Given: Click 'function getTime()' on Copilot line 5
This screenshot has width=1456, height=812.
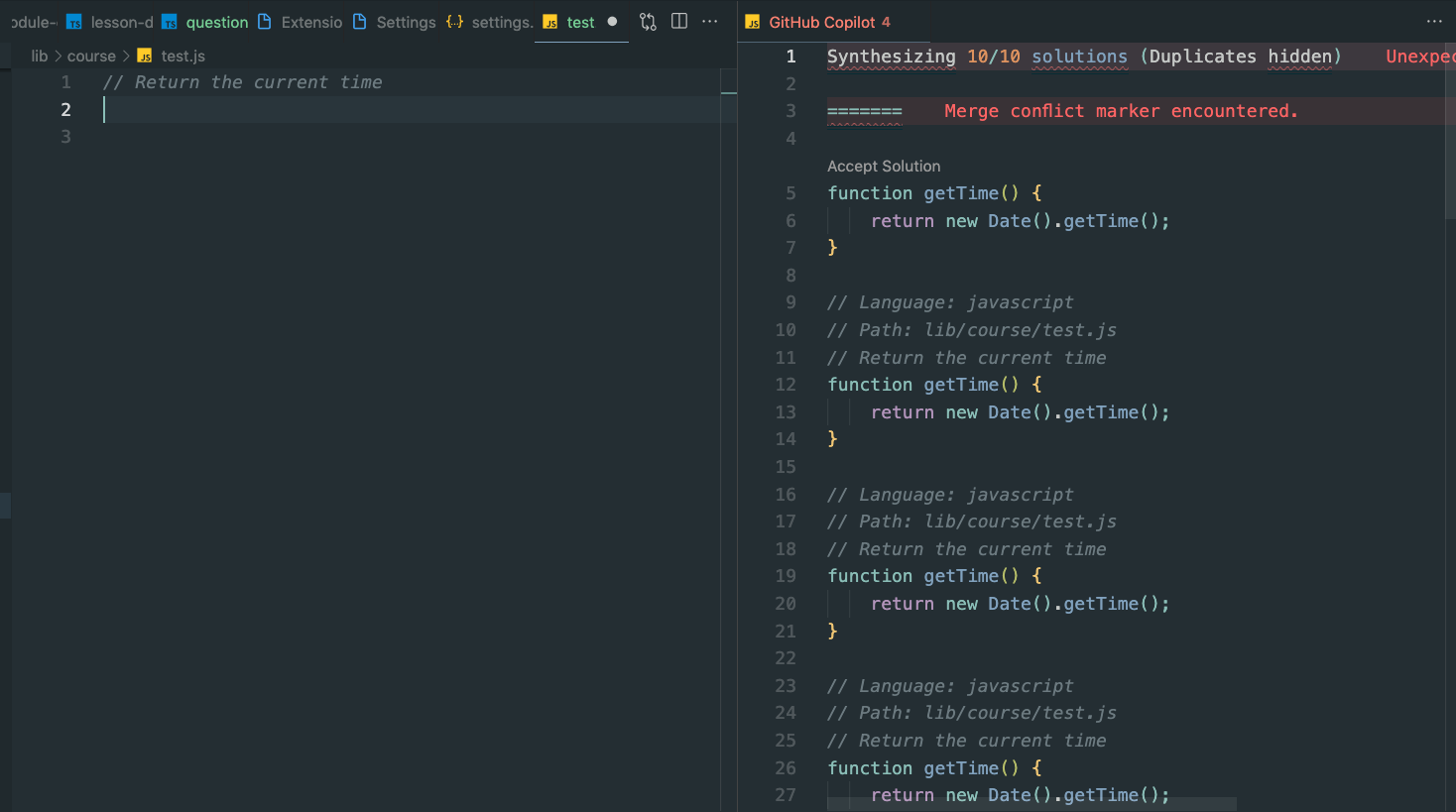Looking at the screenshot, I should coord(923,193).
